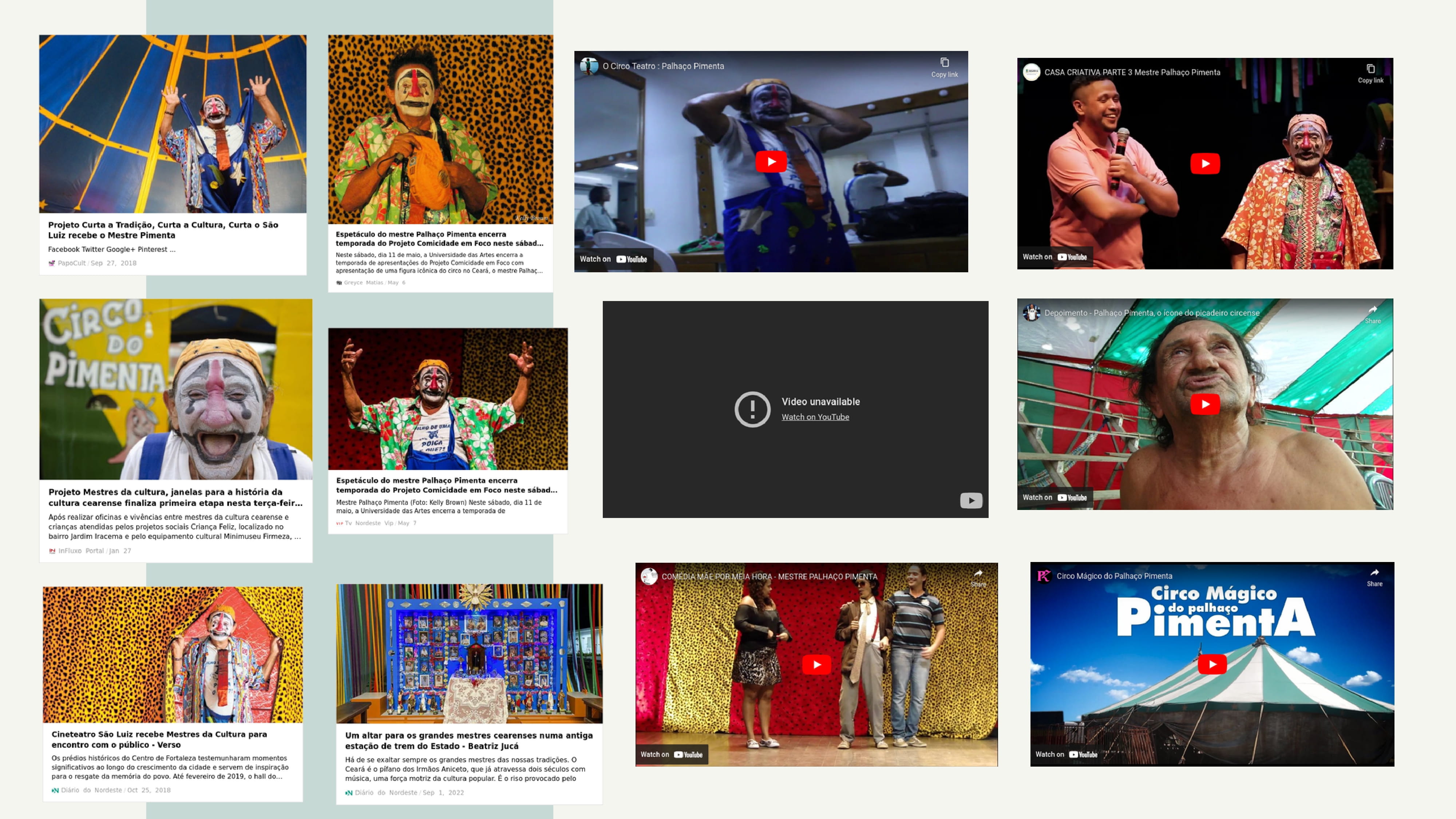Viewport: 1456px width, 819px height.
Task: Click Share icon on Circo Mágico video
Action: (1374, 573)
